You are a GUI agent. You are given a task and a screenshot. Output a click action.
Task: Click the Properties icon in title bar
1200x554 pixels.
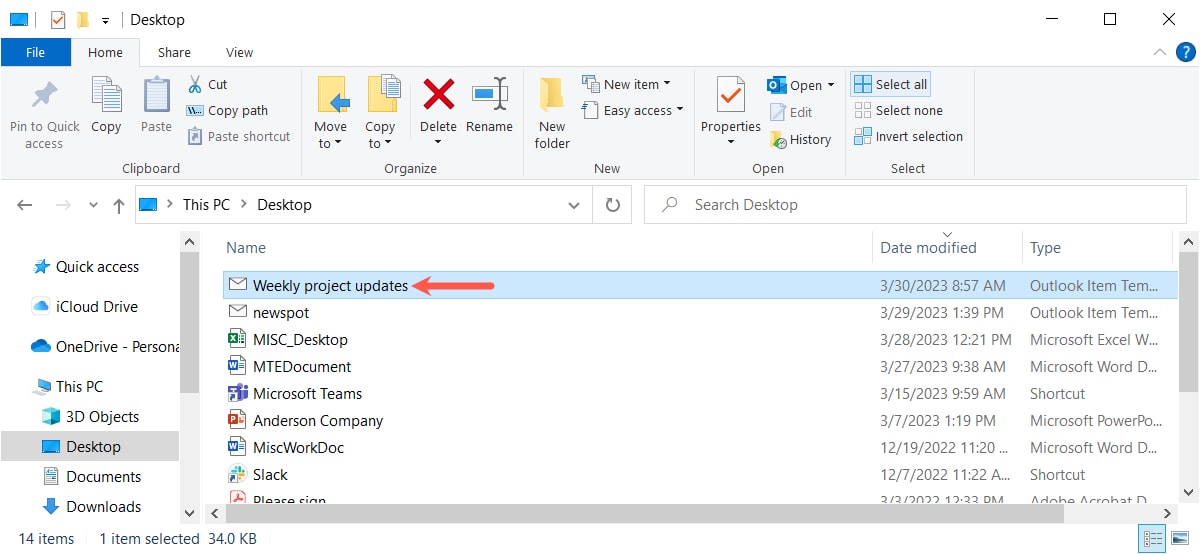pyautogui.click(x=57, y=19)
